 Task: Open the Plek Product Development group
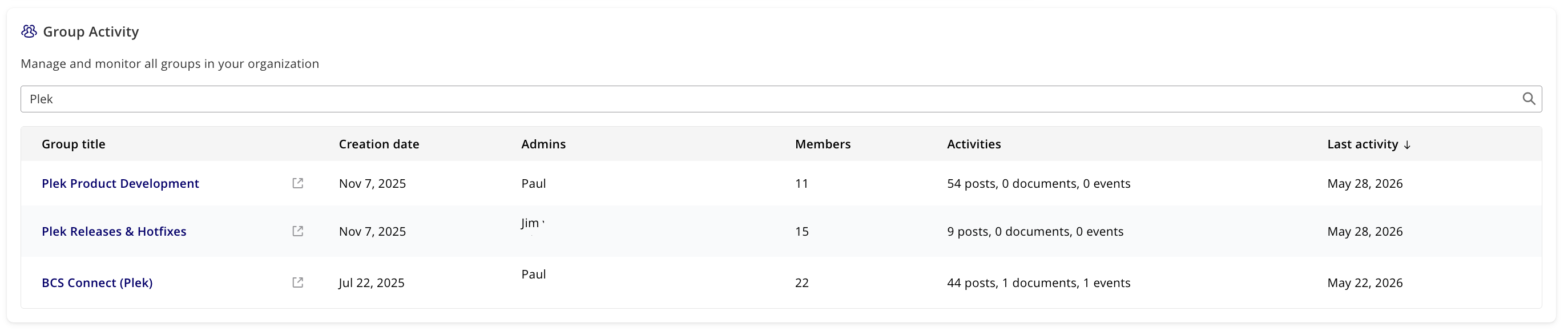tap(120, 183)
